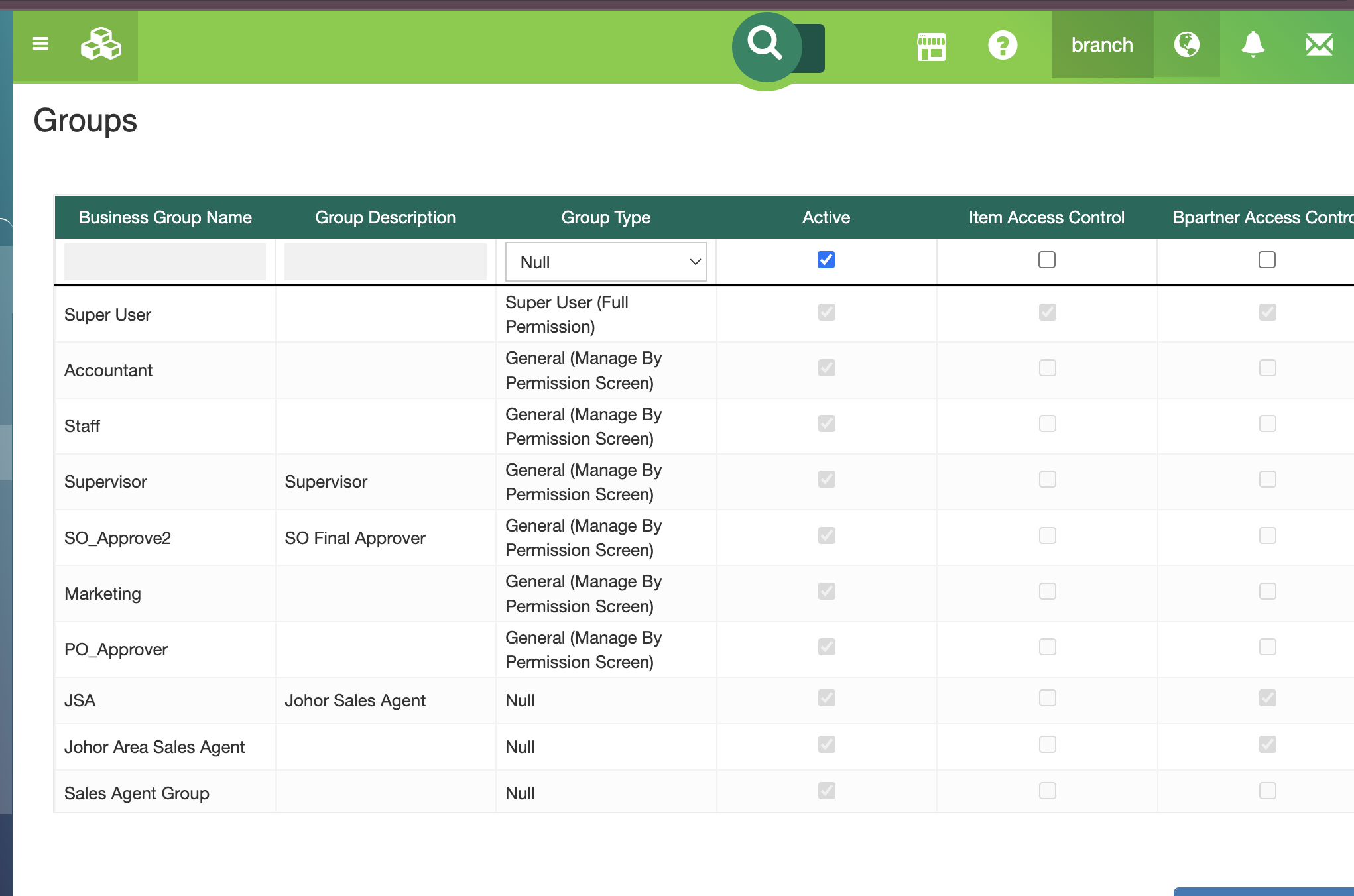
Task: Select the PO_Approver row name
Action: point(116,649)
